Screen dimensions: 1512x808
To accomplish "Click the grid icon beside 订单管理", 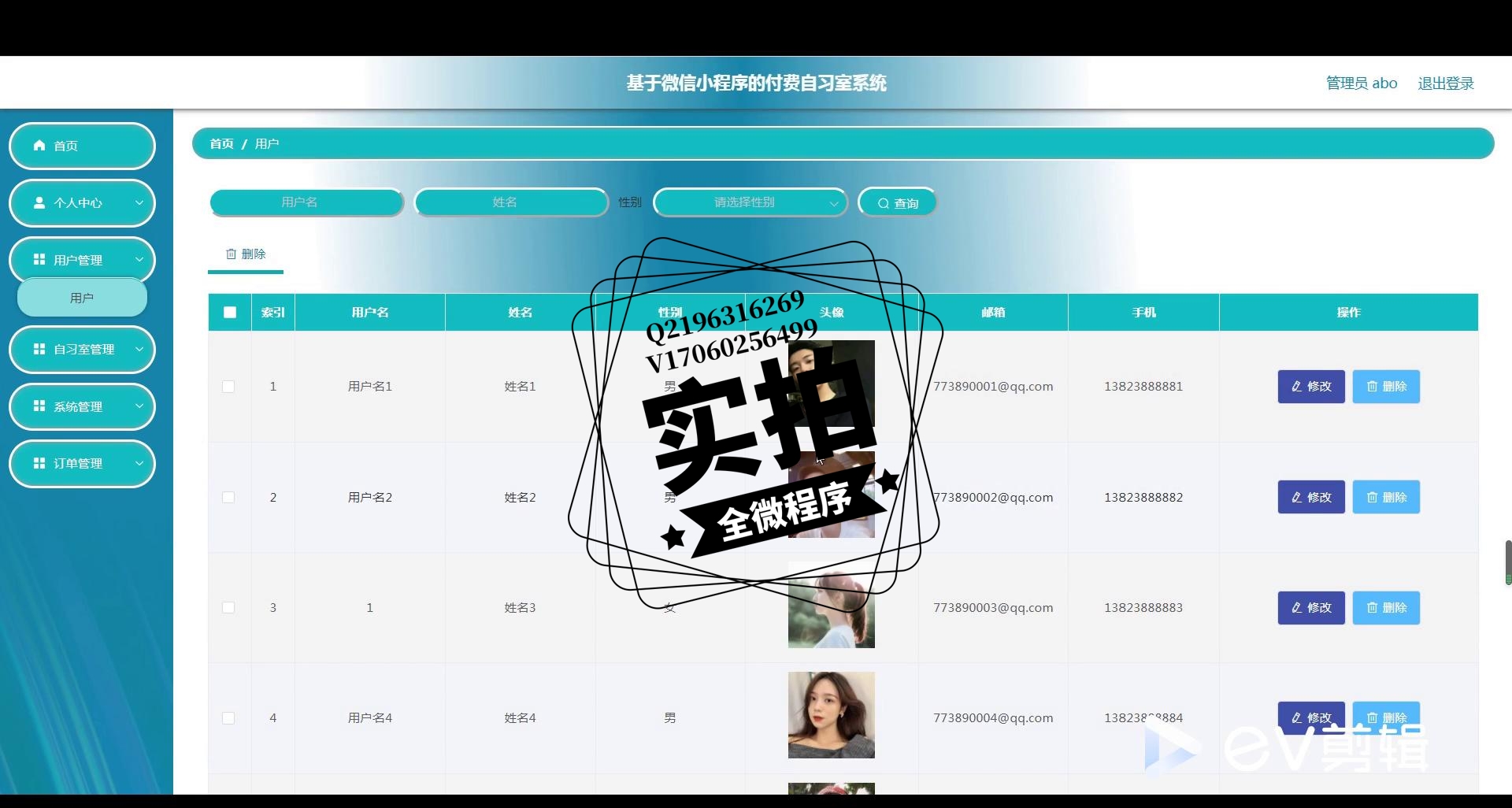I will 39,463.
